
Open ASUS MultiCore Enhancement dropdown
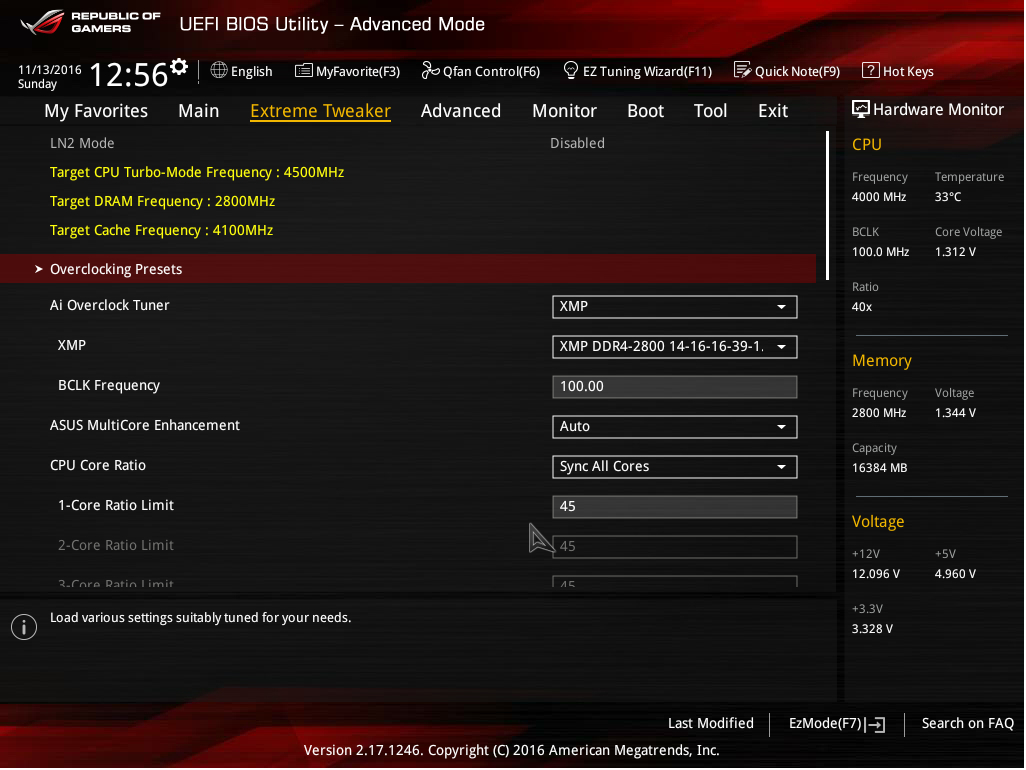click(675, 427)
